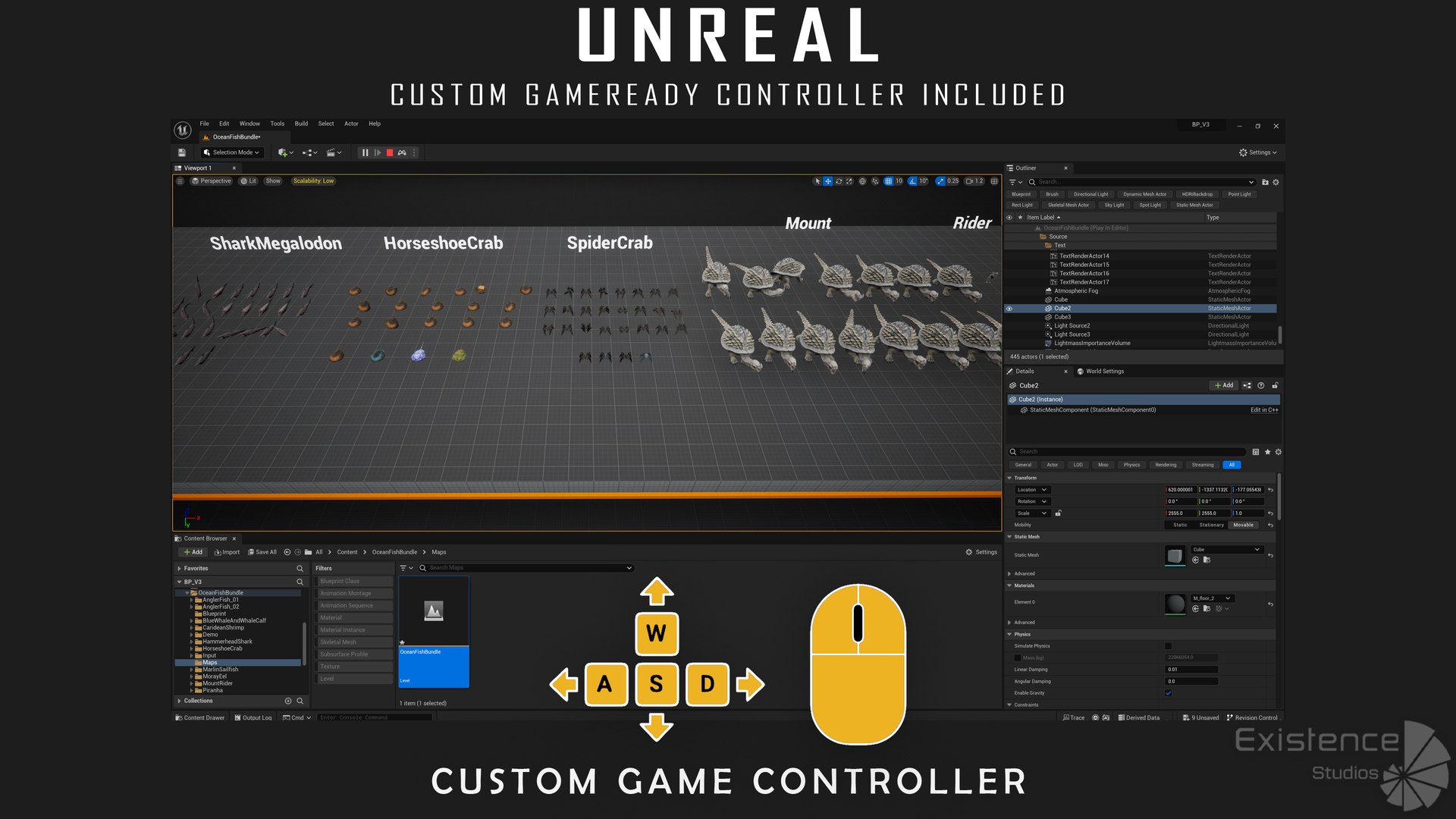Image resolution: width=1456 pixels, height=819 pixels.
Task: Select the Rotate gizmo tool
Action: coord(839,181)
